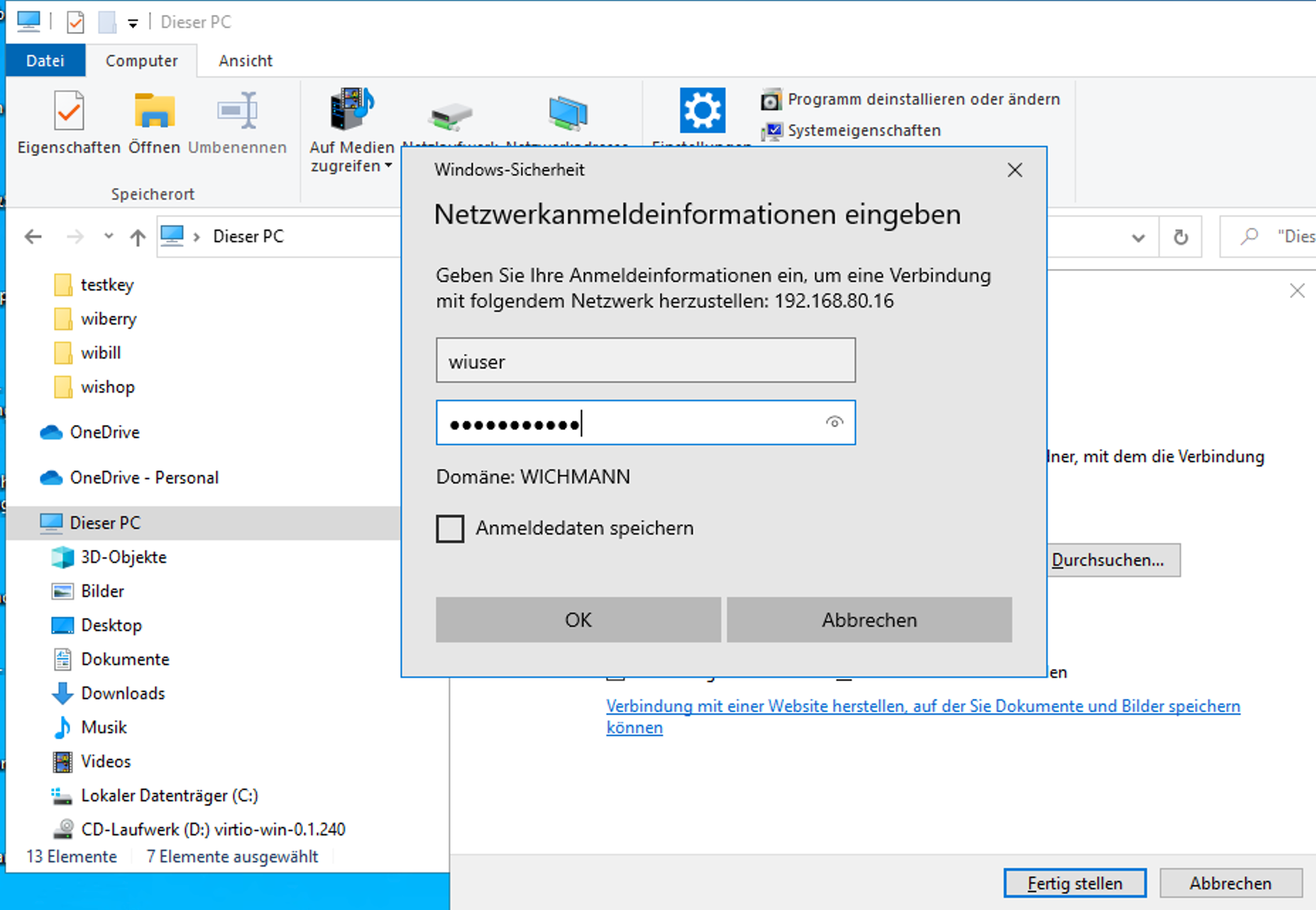Image resolution: width=1316 pixels, height=910 pixels.
Task: Open the Datei menu tab
Action: (45, 61)
